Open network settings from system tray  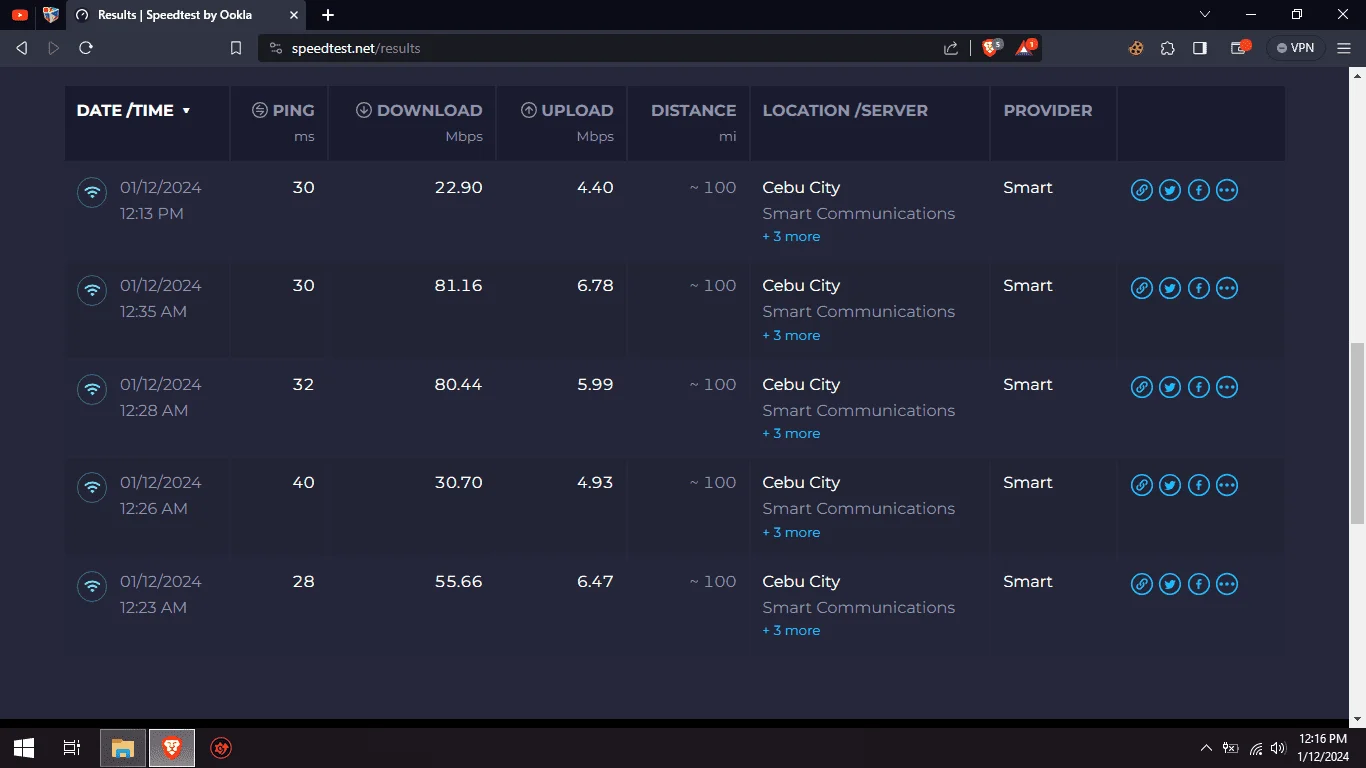click(x=1255, y=748)
